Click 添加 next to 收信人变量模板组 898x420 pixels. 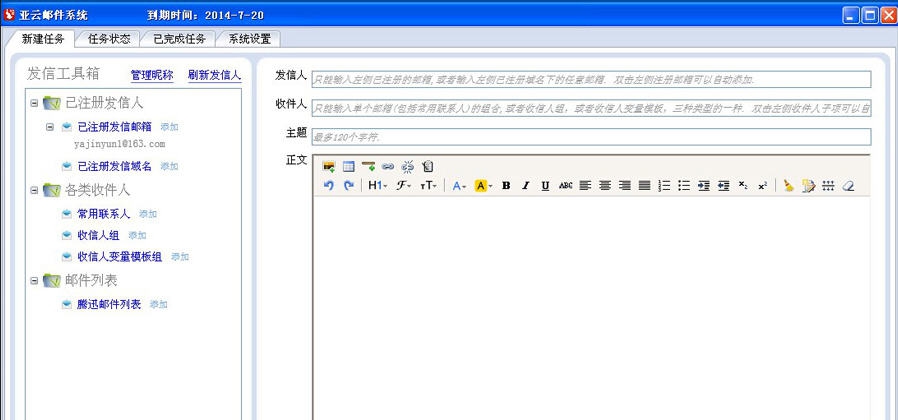coord(180,257)
